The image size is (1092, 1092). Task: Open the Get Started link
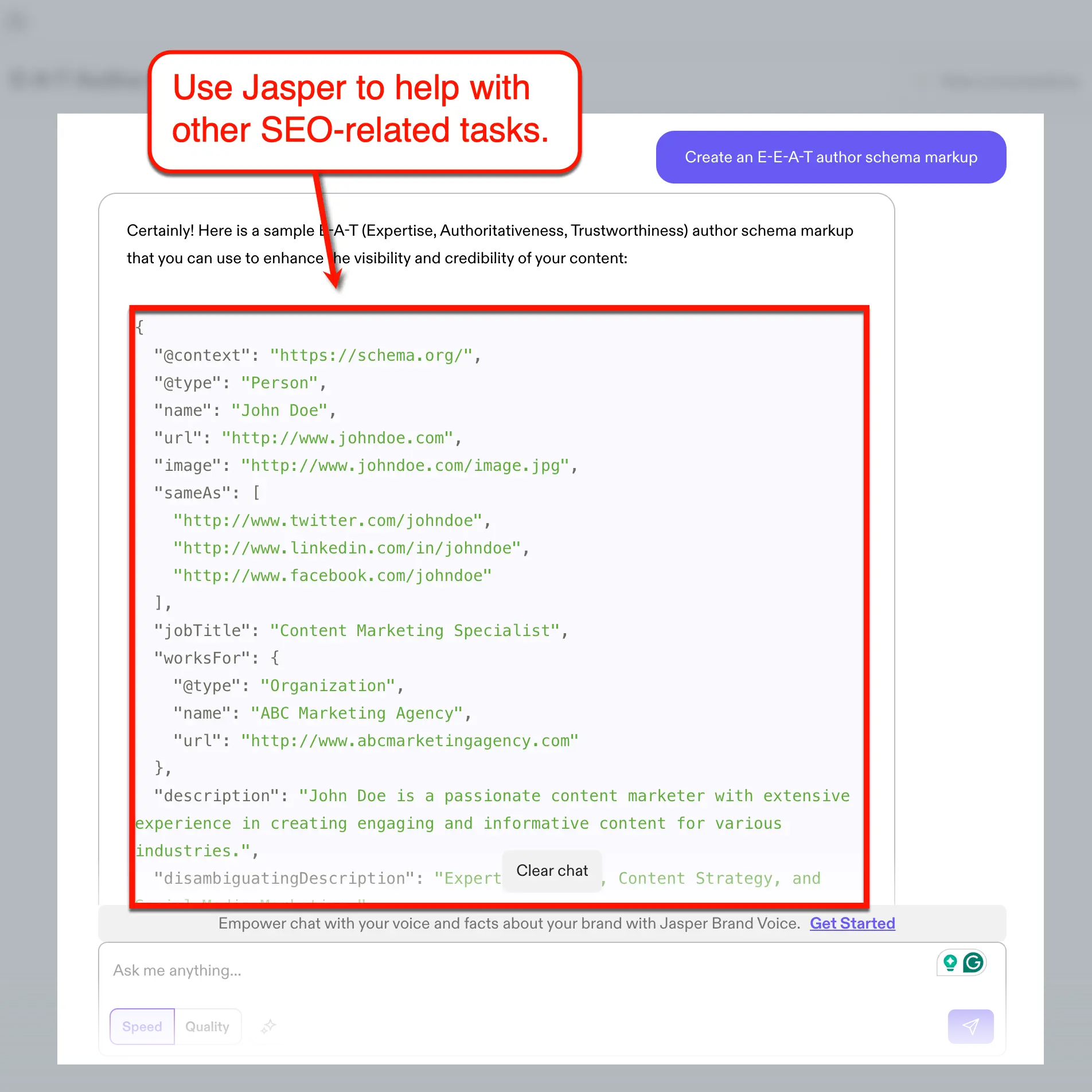point(852,923)
